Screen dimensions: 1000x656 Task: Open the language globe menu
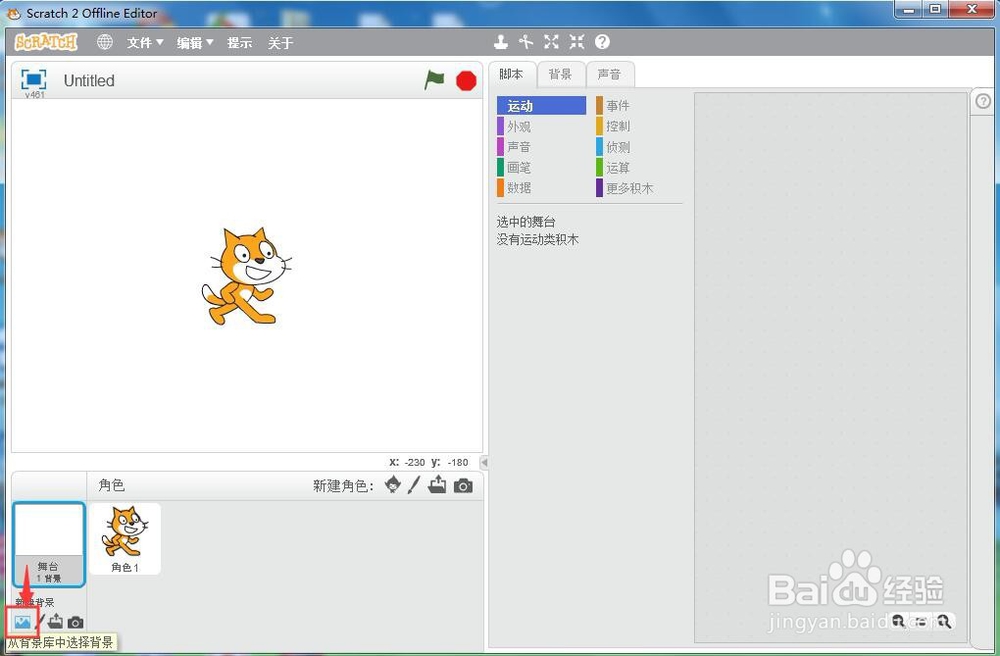(x=104, y=42)
